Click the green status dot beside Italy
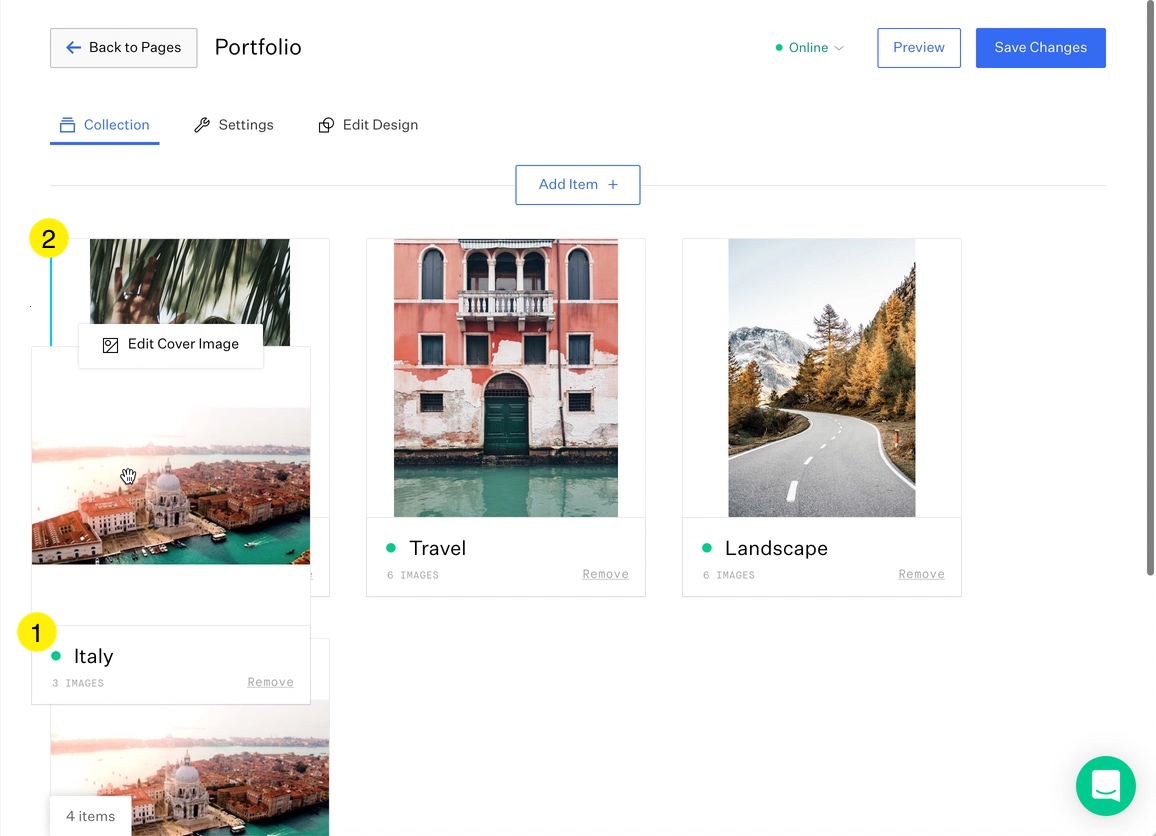The image size is (1156, 836). (56, 656)
